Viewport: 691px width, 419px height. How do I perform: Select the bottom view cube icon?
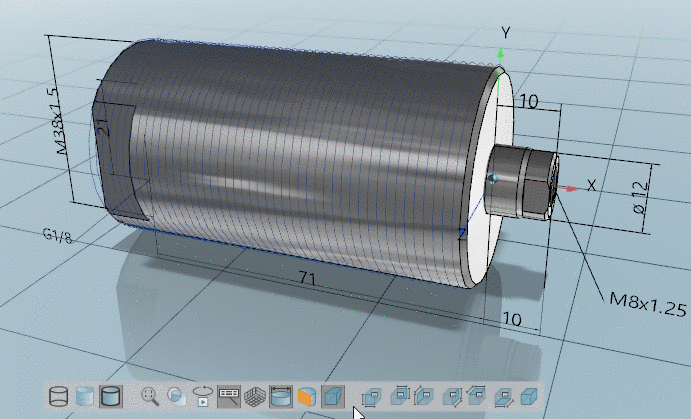coord(503,397)
